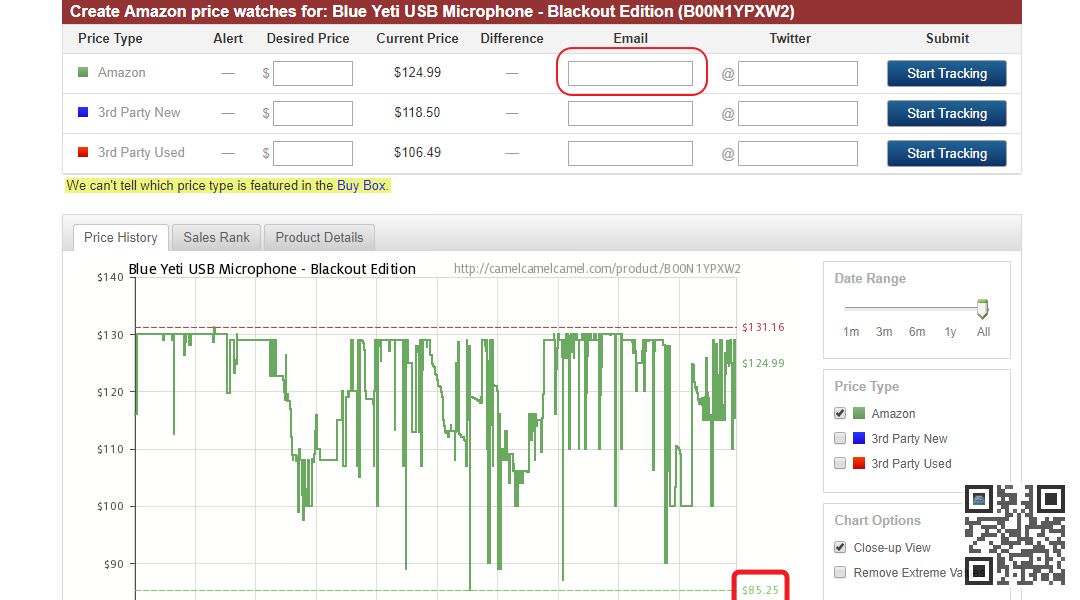Screen dimensions: 1080x600
Task: Open the Buy Box link
Action: pos(361,185)
